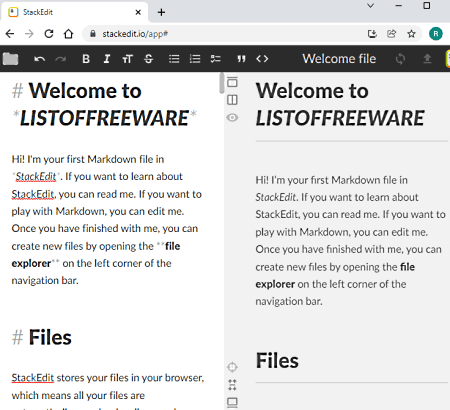Click the bold 'file' text in the editor pane
450x410 pixels.
(x=173, y=246)
